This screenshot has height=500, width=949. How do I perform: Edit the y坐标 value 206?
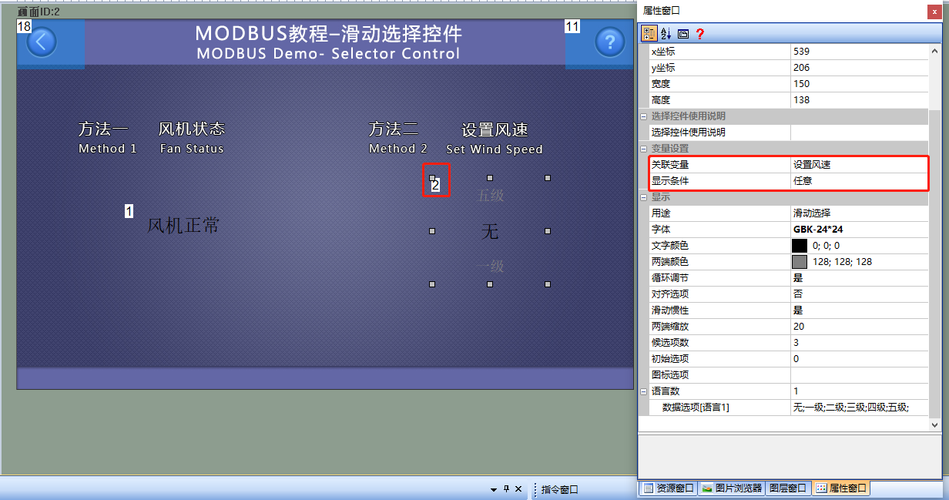pyautogui.click(x=859, y=68)
